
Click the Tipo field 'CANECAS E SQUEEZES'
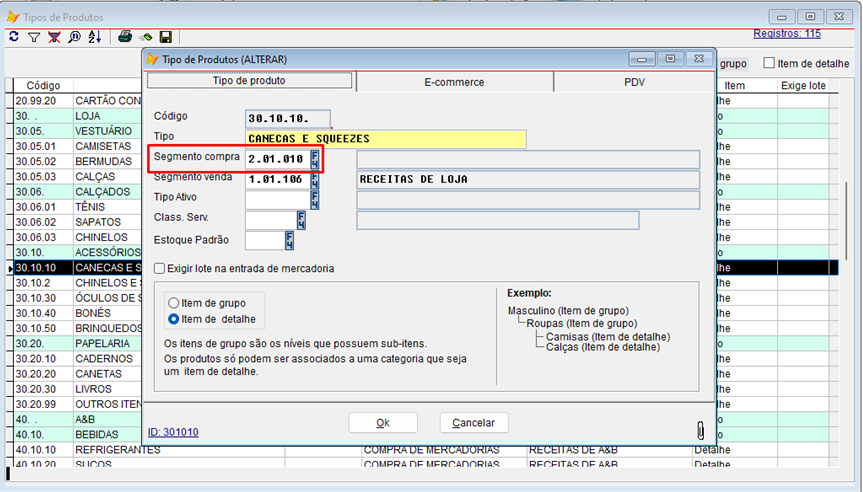pos(385,139)
